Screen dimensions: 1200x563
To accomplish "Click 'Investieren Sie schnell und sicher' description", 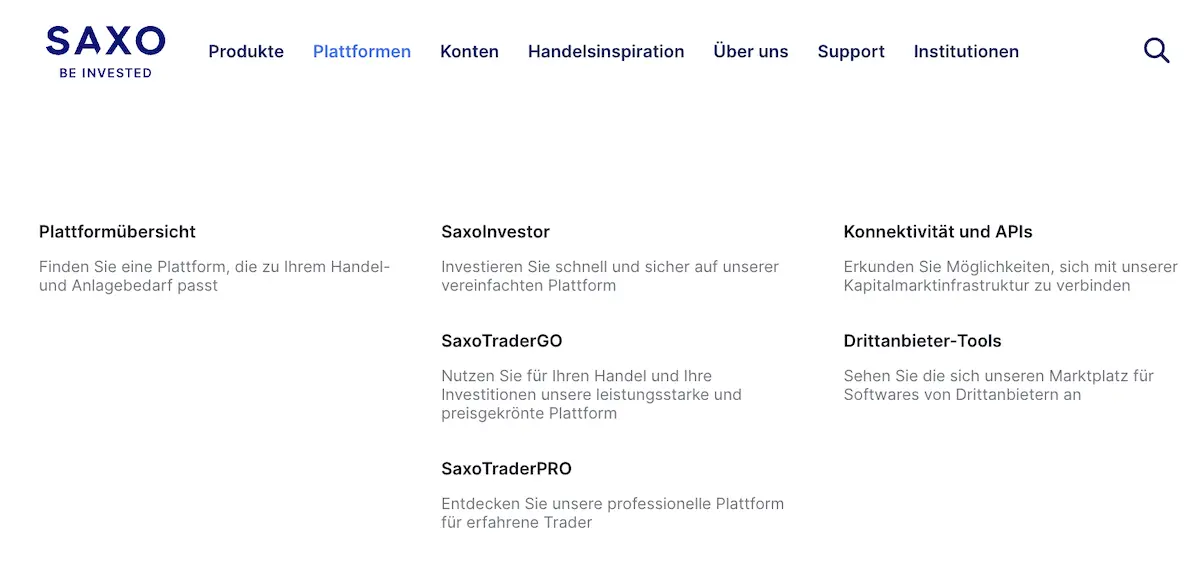I will (610, 276).
